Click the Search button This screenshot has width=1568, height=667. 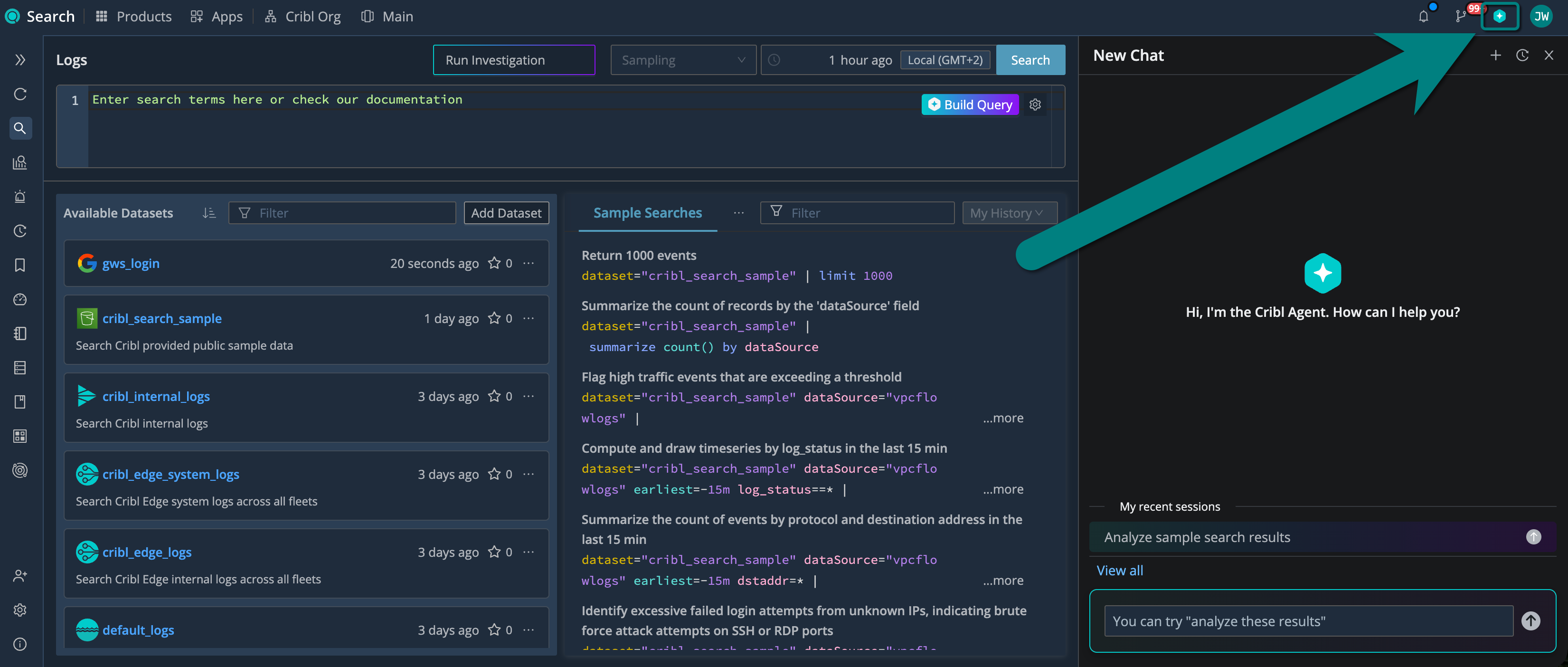(x=1030, y=60)
